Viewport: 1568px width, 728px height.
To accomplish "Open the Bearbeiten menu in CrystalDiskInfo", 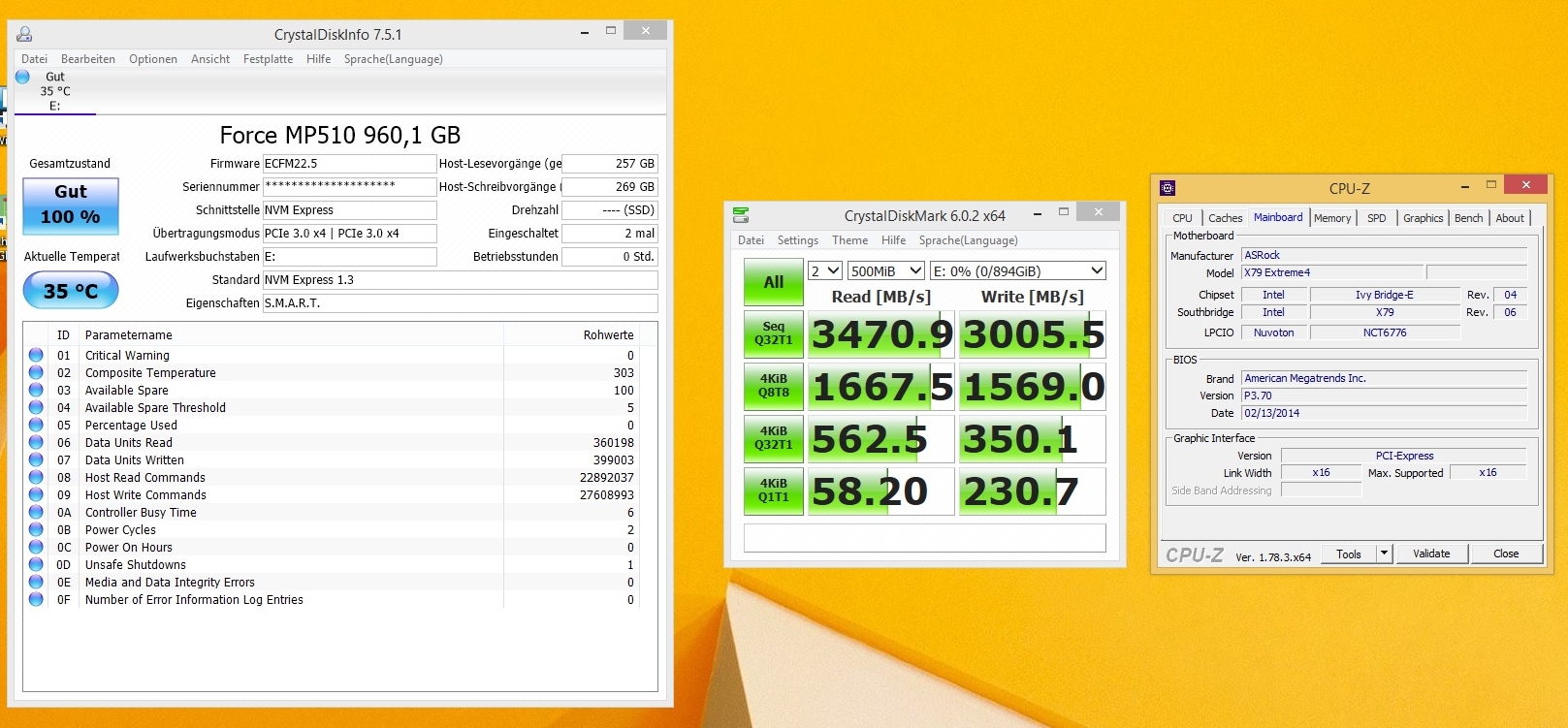I will coord(88,59).
